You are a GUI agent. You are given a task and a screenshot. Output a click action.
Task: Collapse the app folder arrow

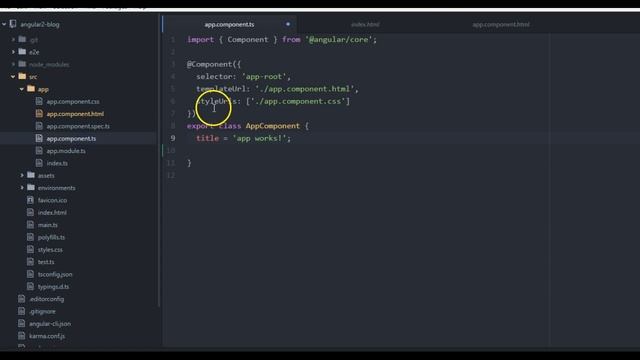[22, 89]
